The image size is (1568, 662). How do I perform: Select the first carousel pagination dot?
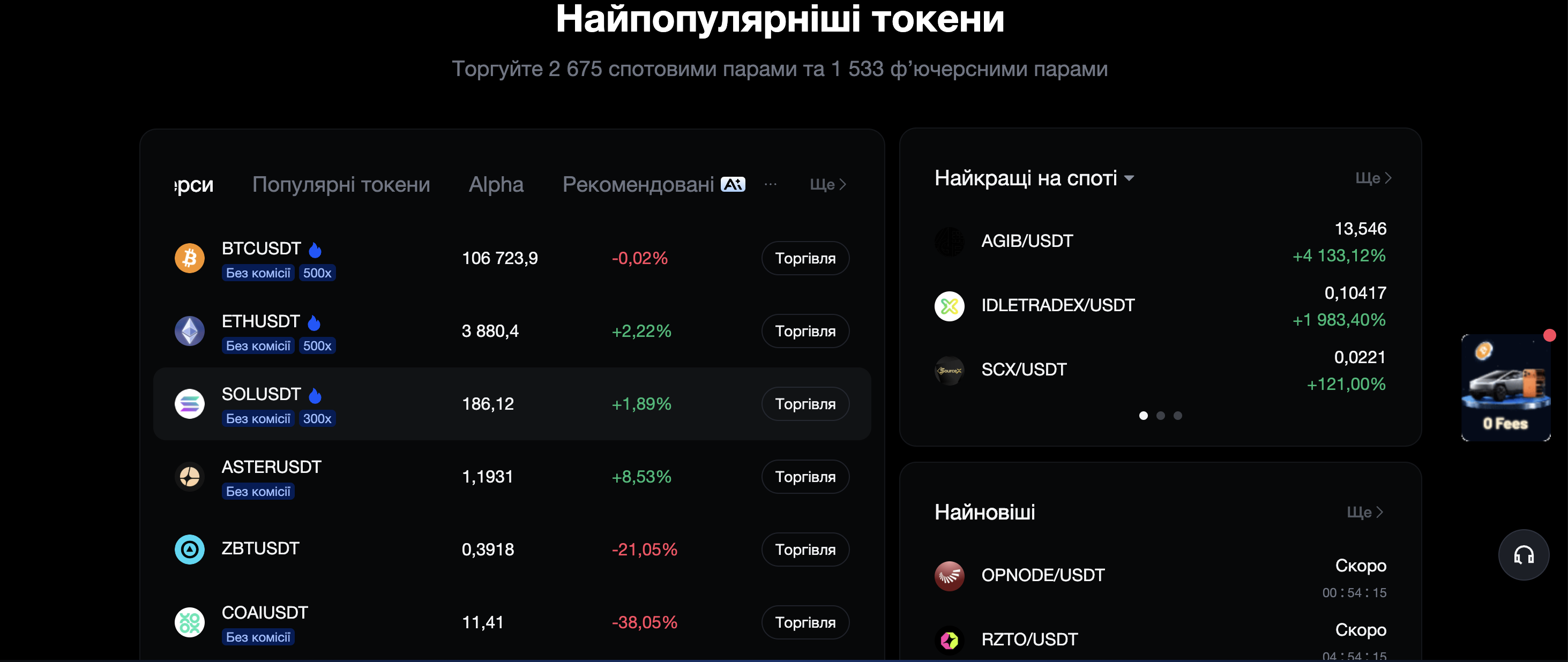click(x=1143, y=416)
